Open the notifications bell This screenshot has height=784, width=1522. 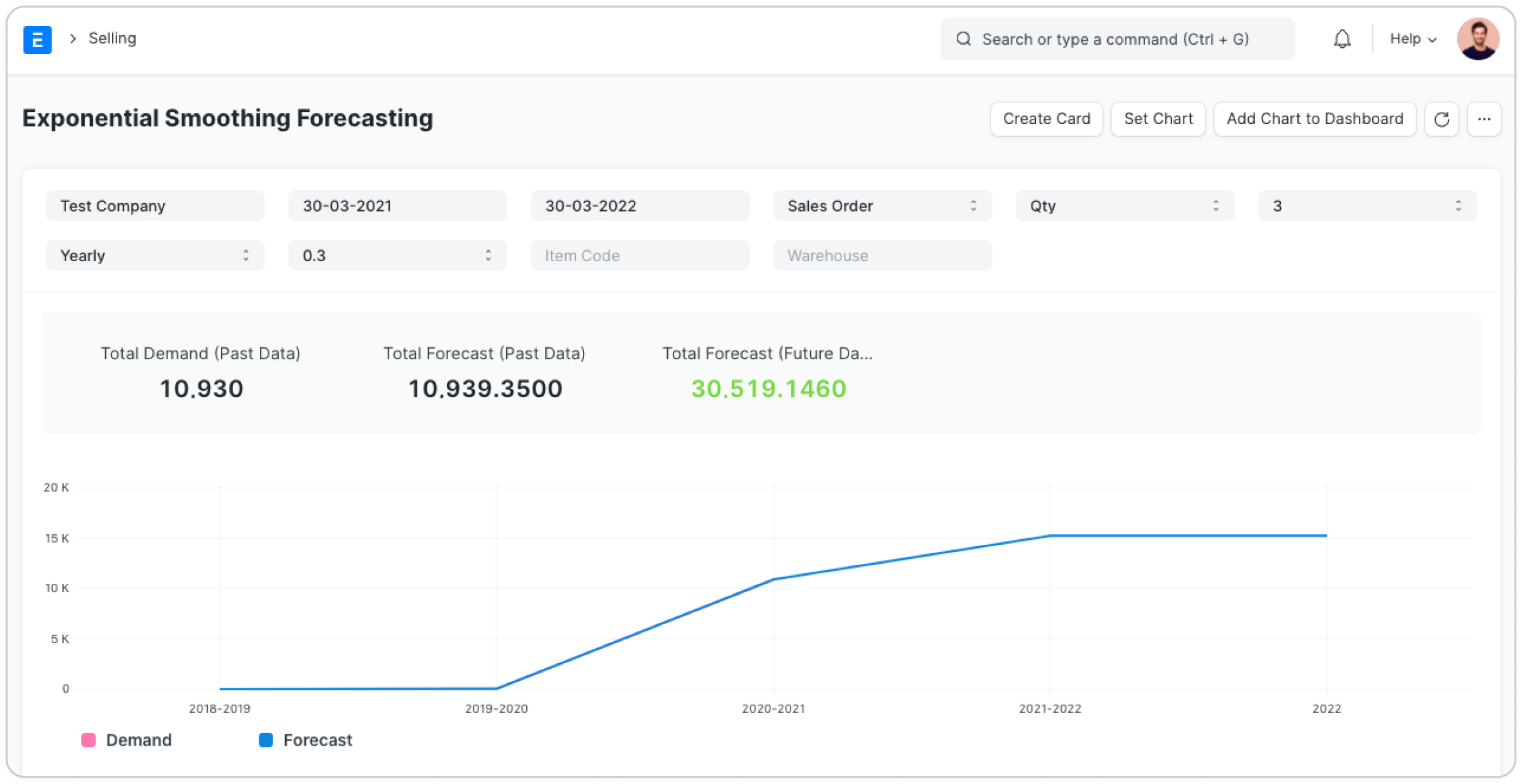pyautogui.click(x=1342, y=39)
